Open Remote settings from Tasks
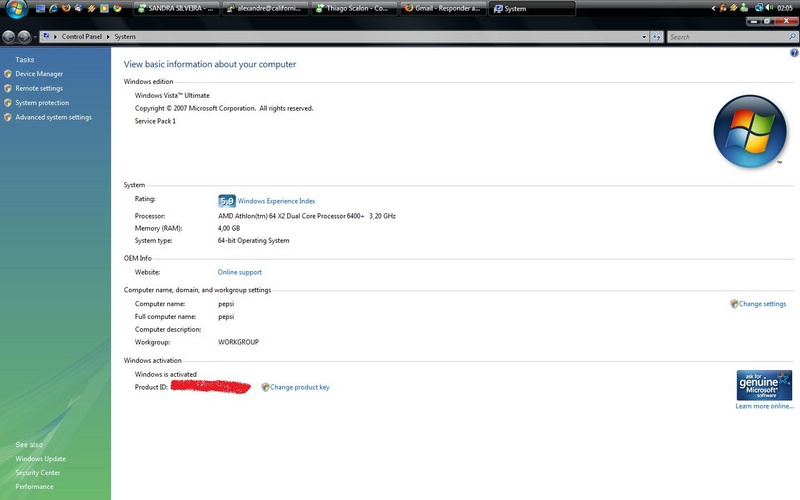Viewport: 800px width, 500px height. [39, 88]
